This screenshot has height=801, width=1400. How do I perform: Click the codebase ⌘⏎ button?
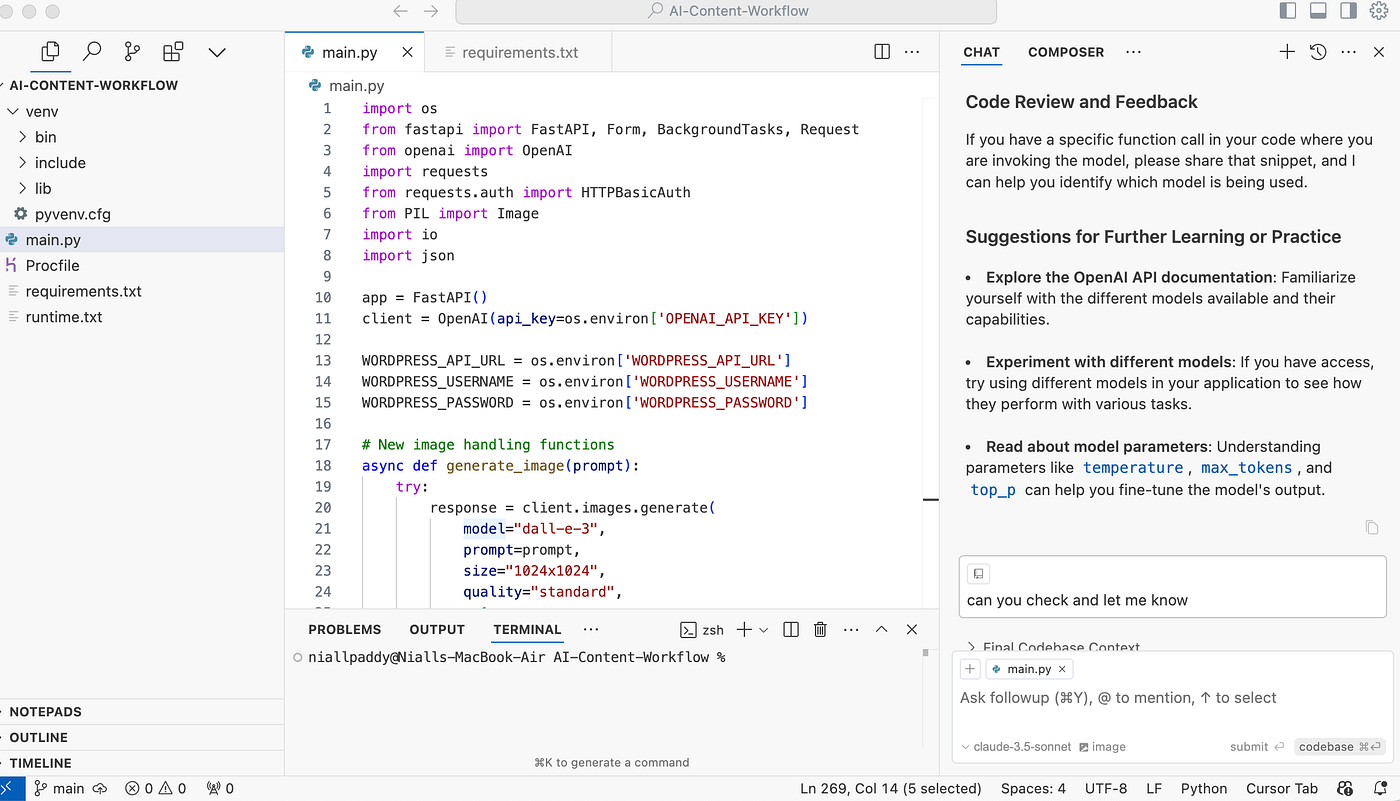[1339, 746]
